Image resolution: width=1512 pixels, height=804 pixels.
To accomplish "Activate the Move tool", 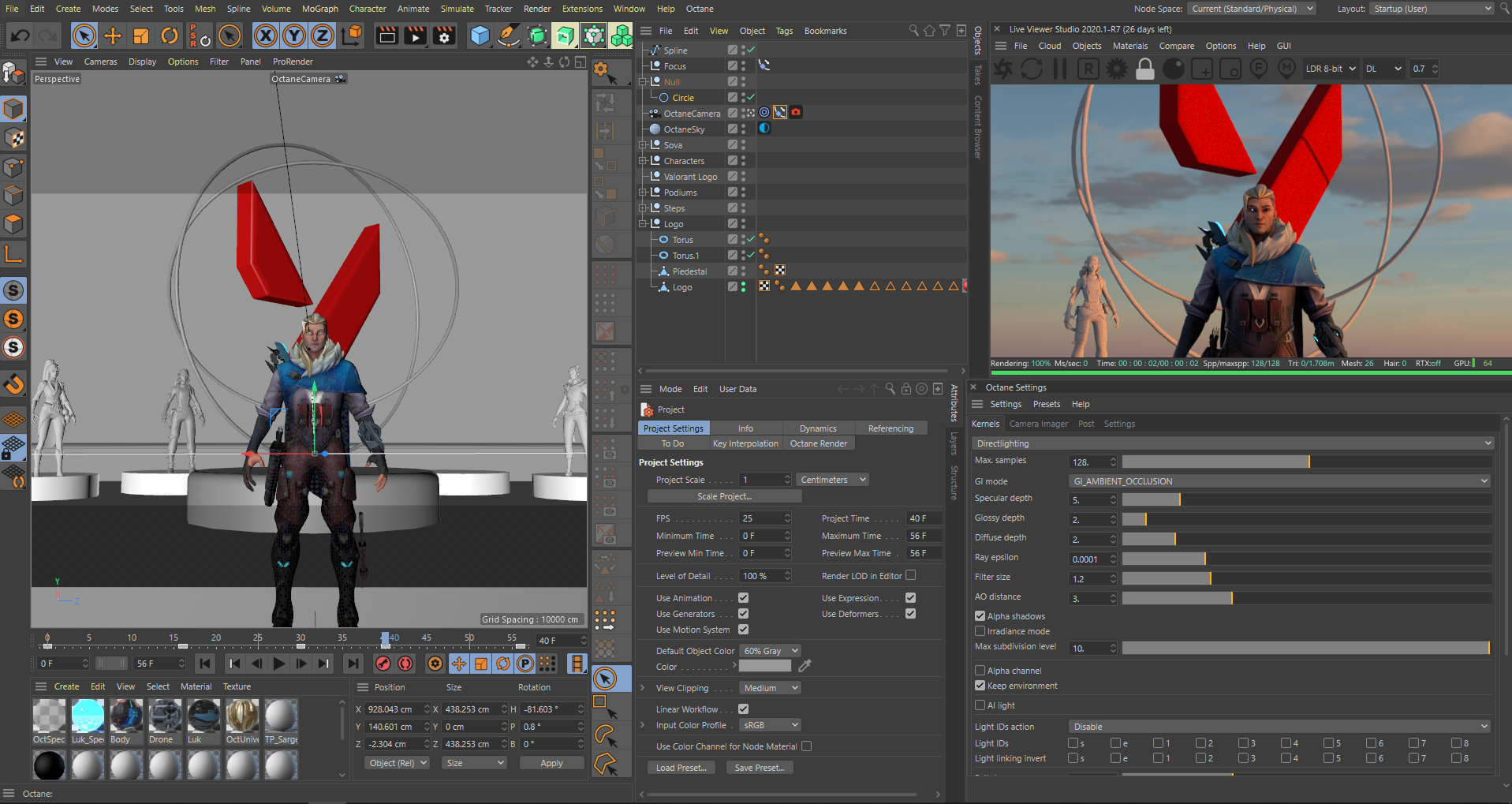I will tap(113, 36).
